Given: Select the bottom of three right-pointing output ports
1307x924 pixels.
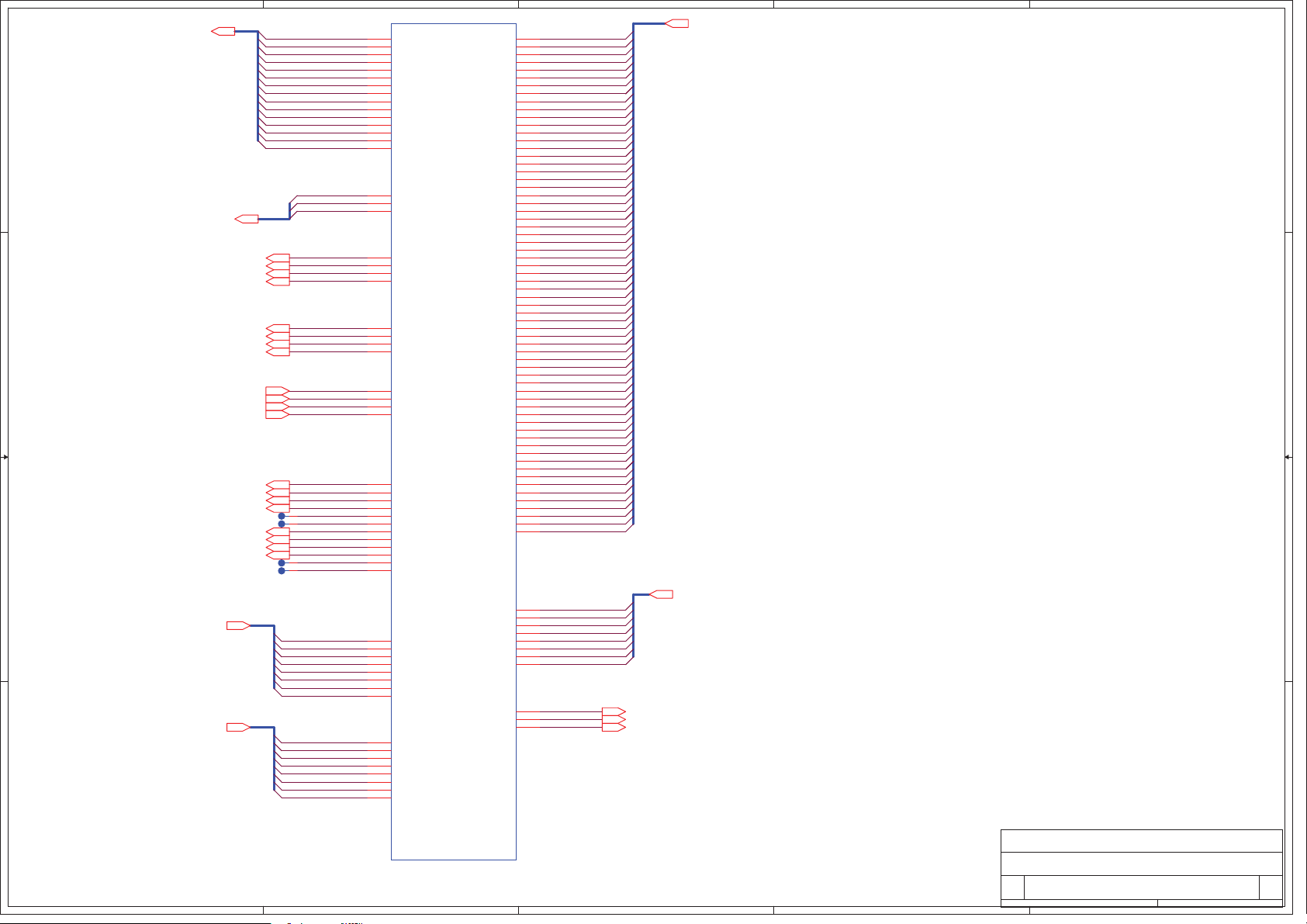Looking at the screenshot, I should (614, 727).
